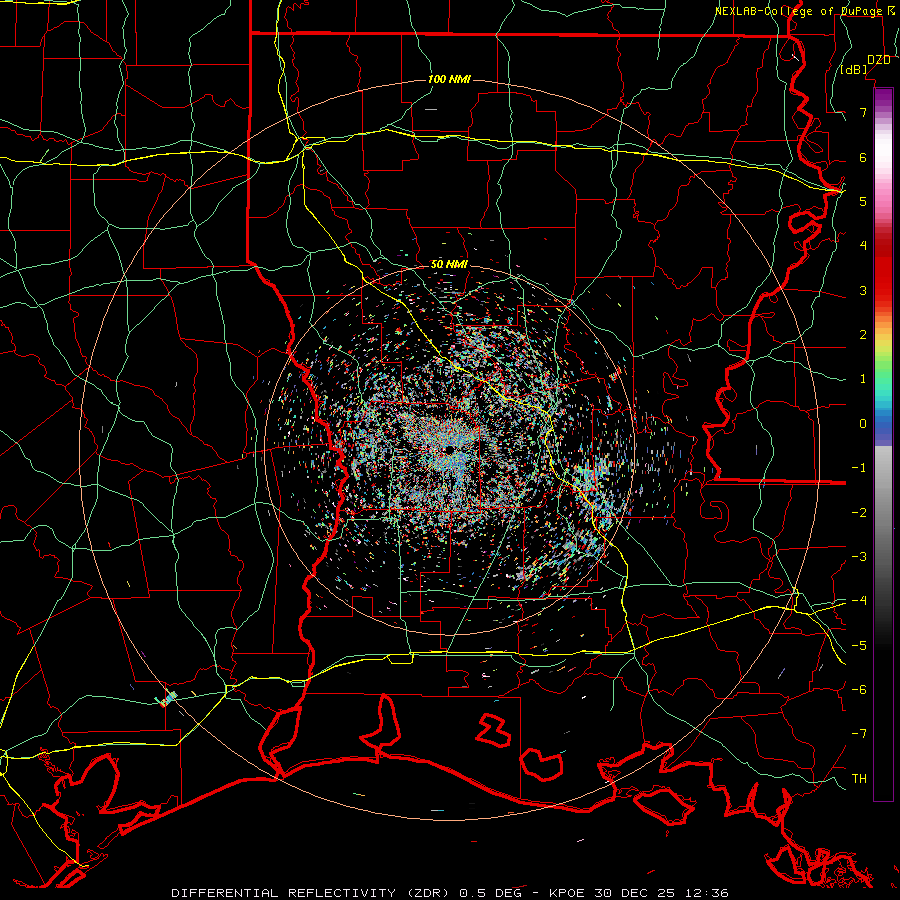Viewport: 900px width, 900px height.
Task: Click the 6 value on the color scale
Action: click(x=863, y=157)
